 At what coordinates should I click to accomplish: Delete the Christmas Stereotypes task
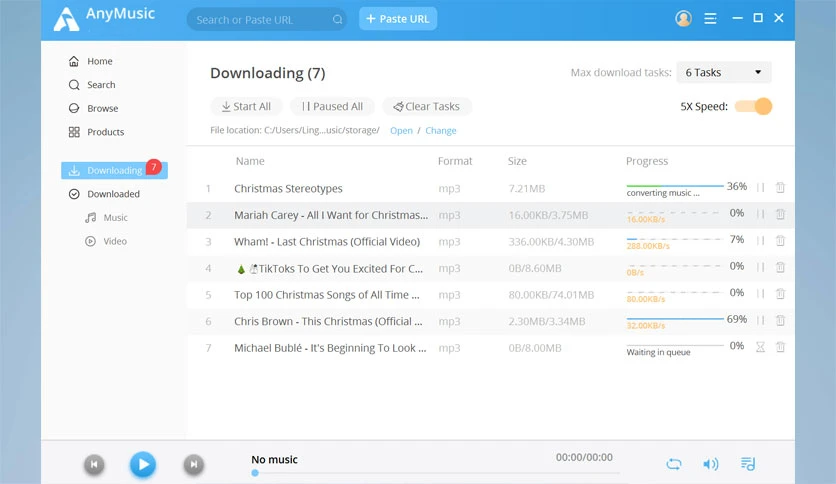point(781,188)
